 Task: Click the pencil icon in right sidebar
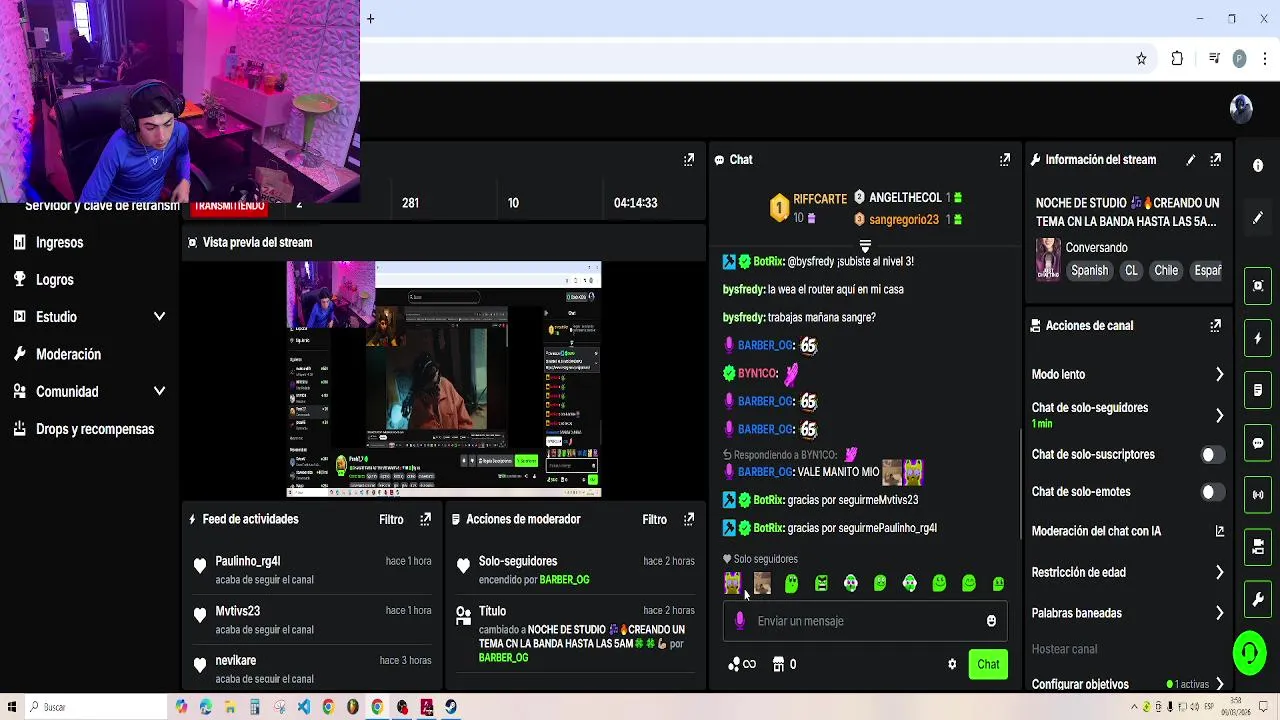[1258, 218]
